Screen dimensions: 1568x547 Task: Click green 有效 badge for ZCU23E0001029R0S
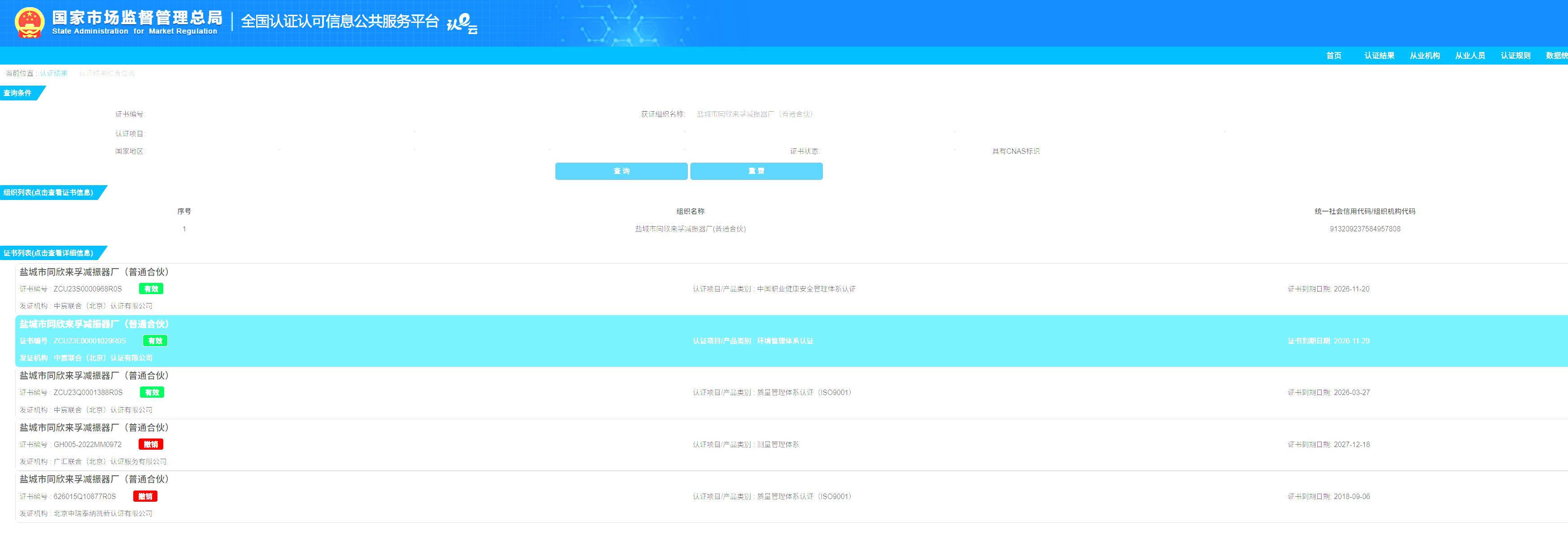pyautogui.click(x=155, y=341)
